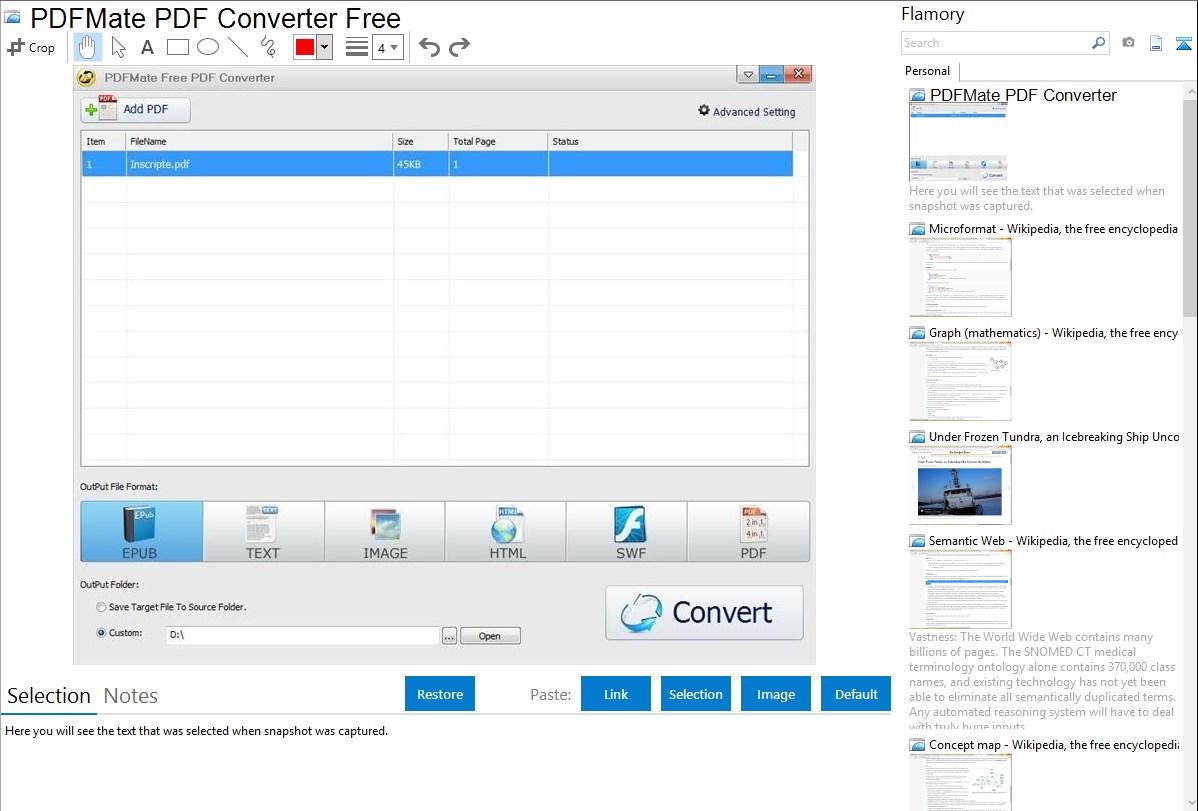This screenshot has width=1198, height=811.
Task: Click the Open folder button
Action: pos(490,636)
